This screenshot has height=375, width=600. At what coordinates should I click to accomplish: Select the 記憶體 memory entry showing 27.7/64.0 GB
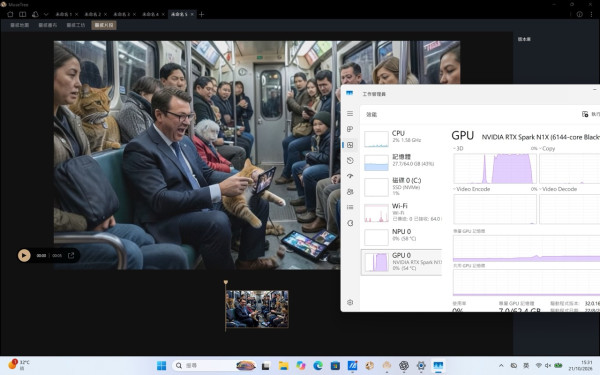click(x=402, y=162)
